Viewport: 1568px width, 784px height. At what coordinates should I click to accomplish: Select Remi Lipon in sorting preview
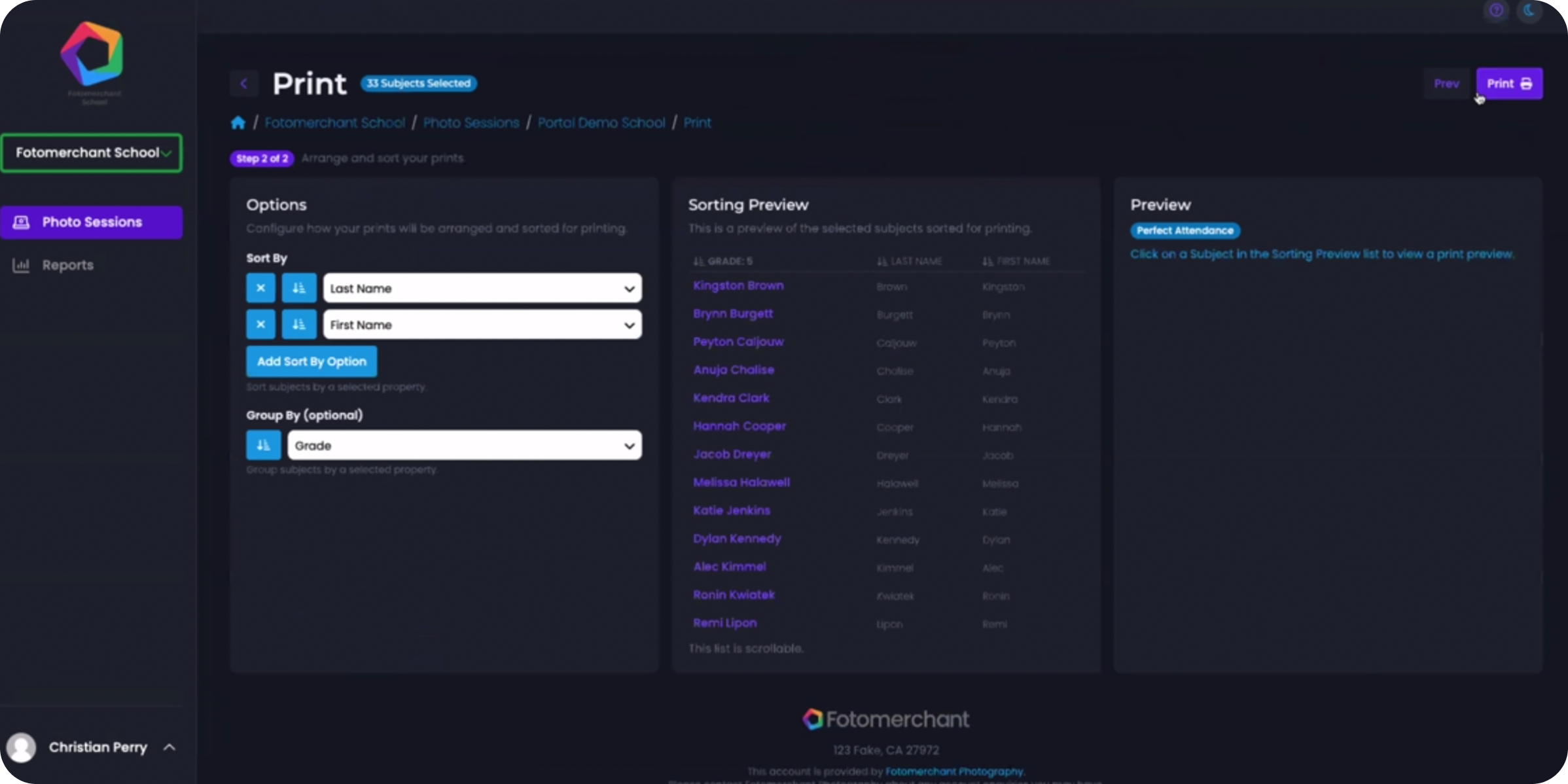pos(725,624)
